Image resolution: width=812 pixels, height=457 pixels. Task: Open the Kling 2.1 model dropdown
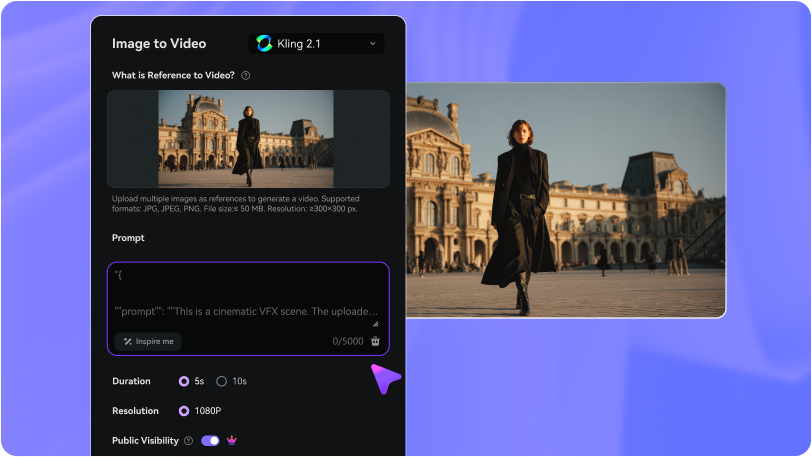(x=316, y=44)
